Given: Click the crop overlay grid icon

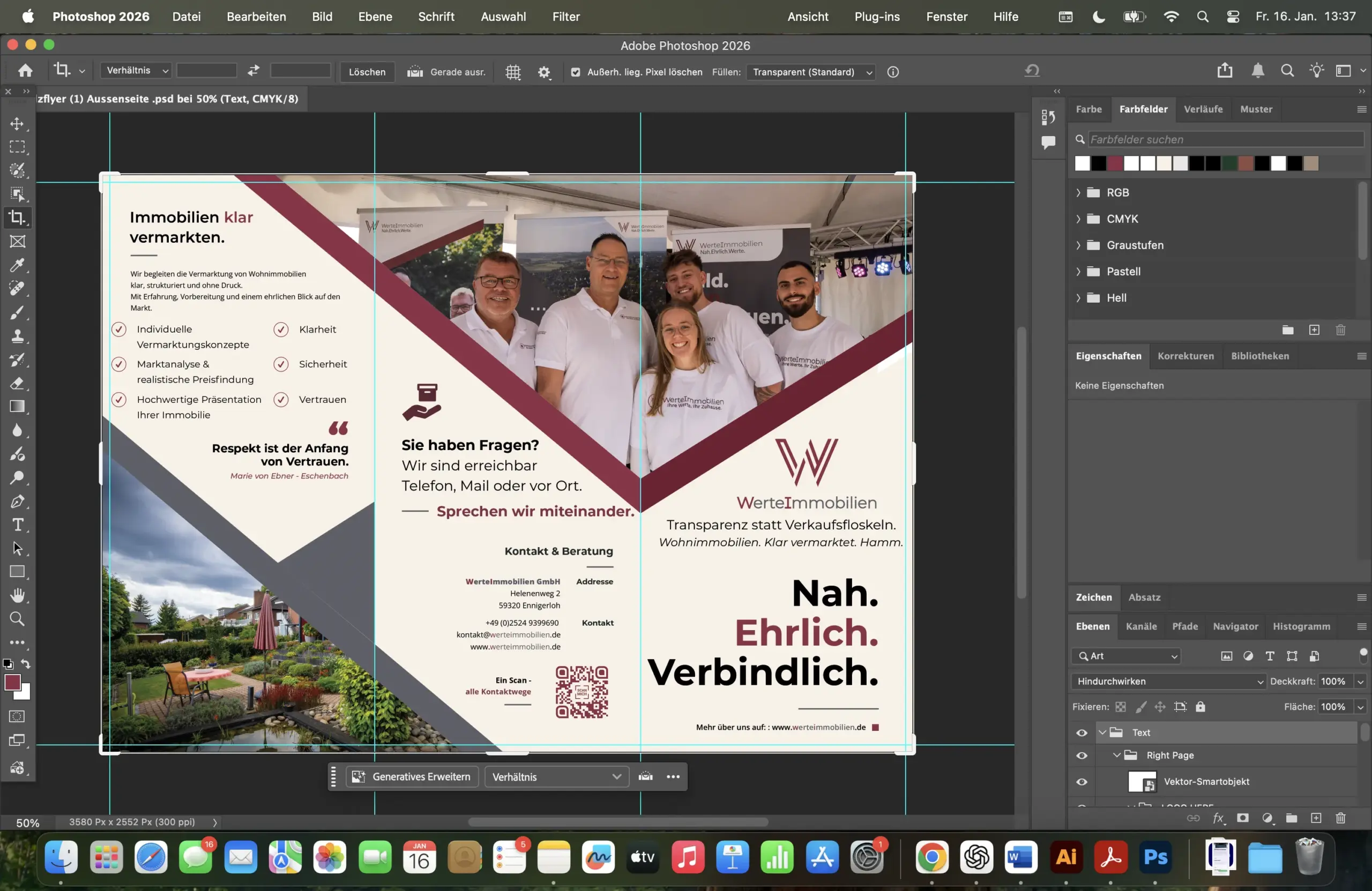Looking at the screenshot, I should [x=512, y=72].
